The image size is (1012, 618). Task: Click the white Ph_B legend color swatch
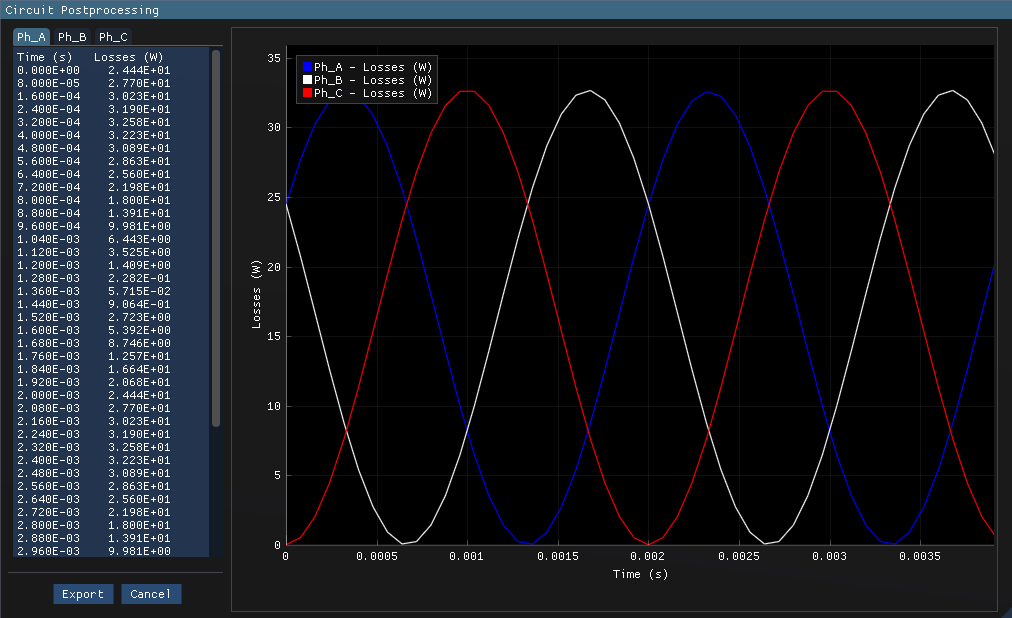307,80
